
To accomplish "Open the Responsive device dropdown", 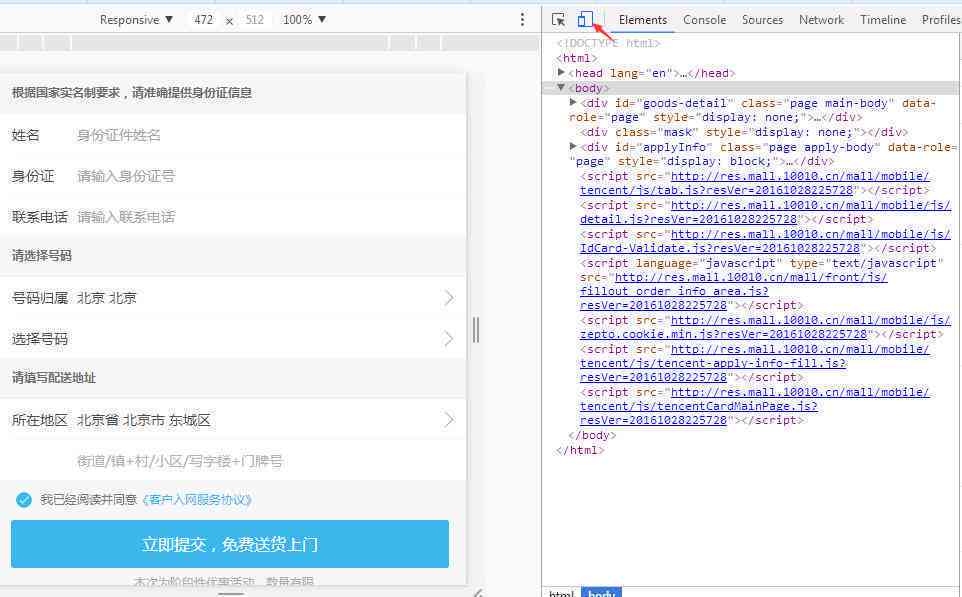I will click(136, 20).
